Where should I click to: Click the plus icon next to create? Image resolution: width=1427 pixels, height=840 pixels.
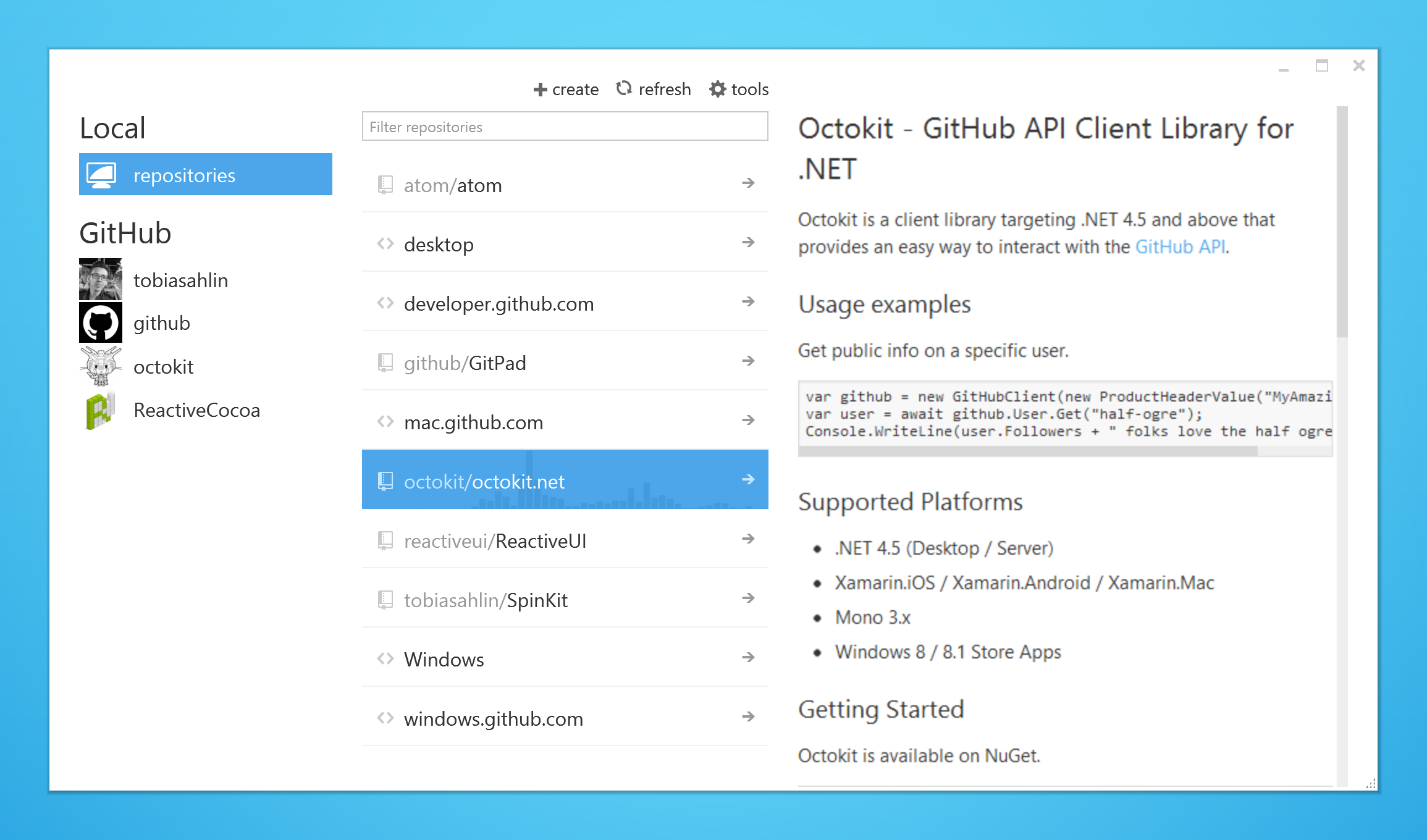click(x=541, y=90)
